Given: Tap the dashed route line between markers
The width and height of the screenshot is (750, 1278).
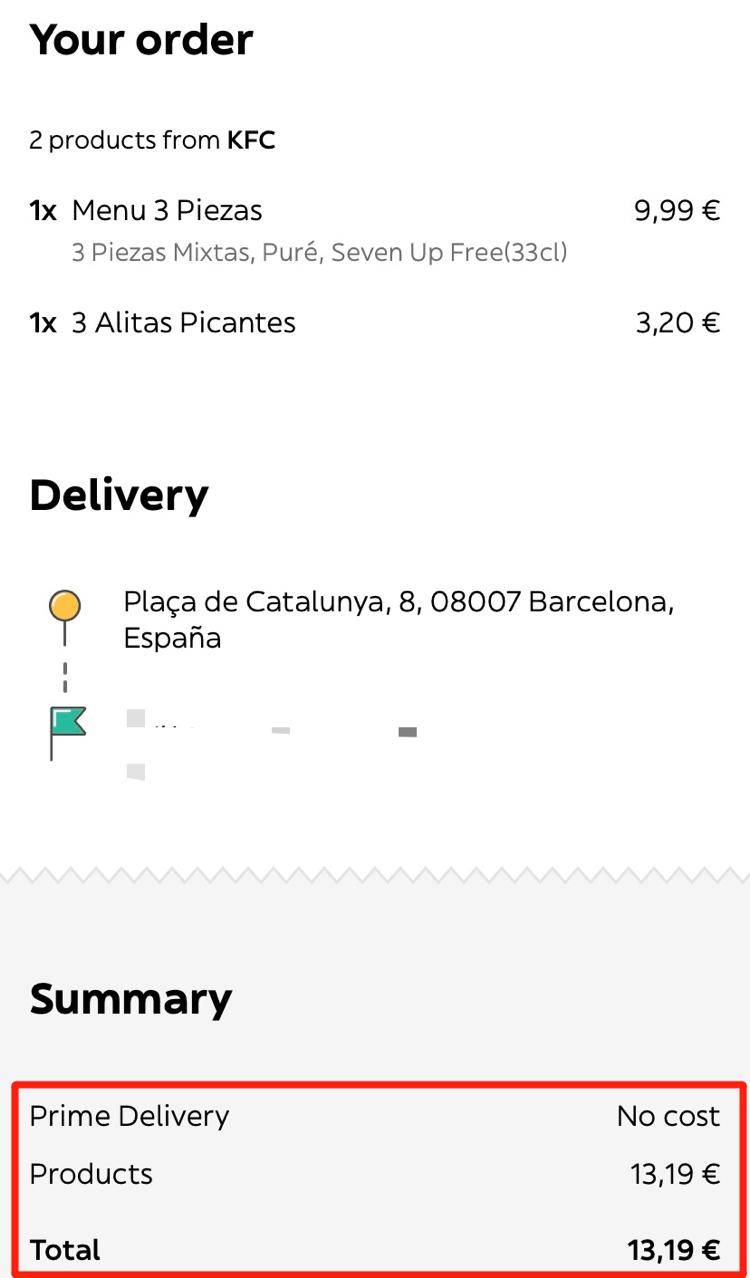Looking at the screenshot, I should click(x=65, y=676).
